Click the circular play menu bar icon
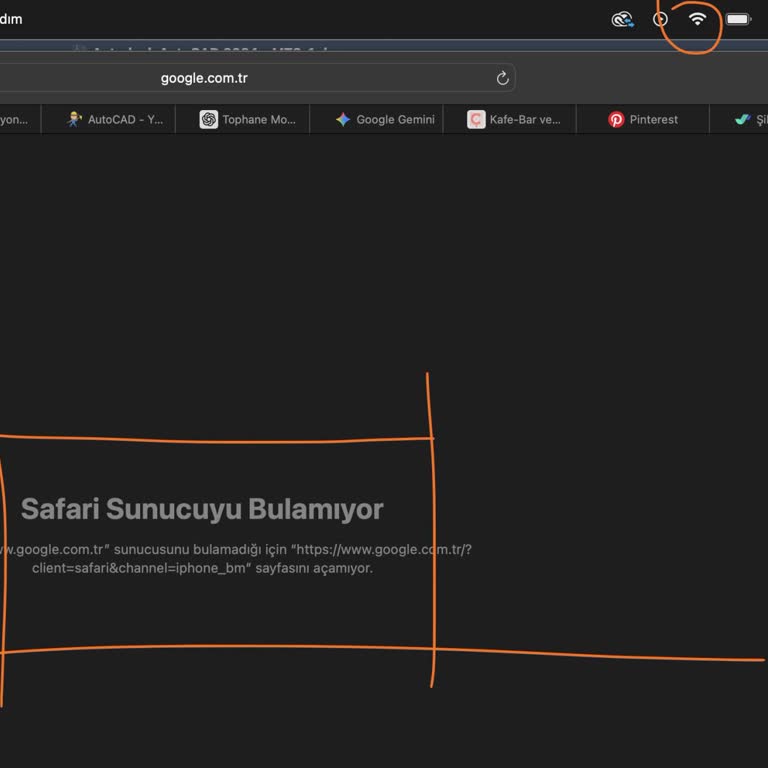The image size is (768, 768). coord(660,19)
